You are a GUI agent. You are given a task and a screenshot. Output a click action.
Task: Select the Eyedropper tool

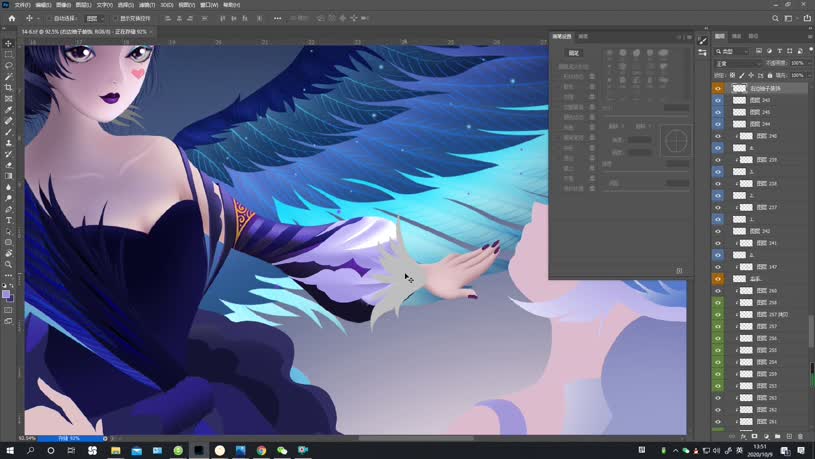point(8,110)
